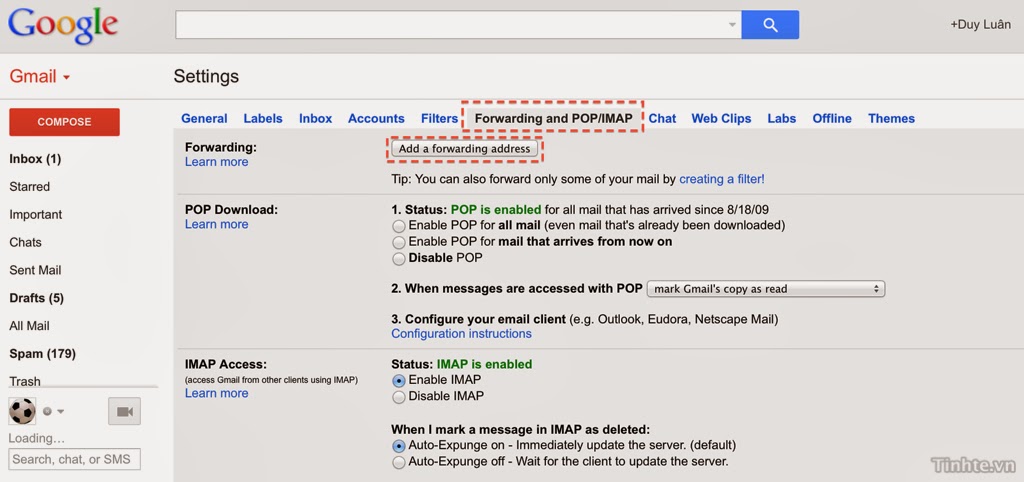This screenshot has width=1024, height=482.
Task: Choose Auto-Expunge on option
Action: (399, 447)
